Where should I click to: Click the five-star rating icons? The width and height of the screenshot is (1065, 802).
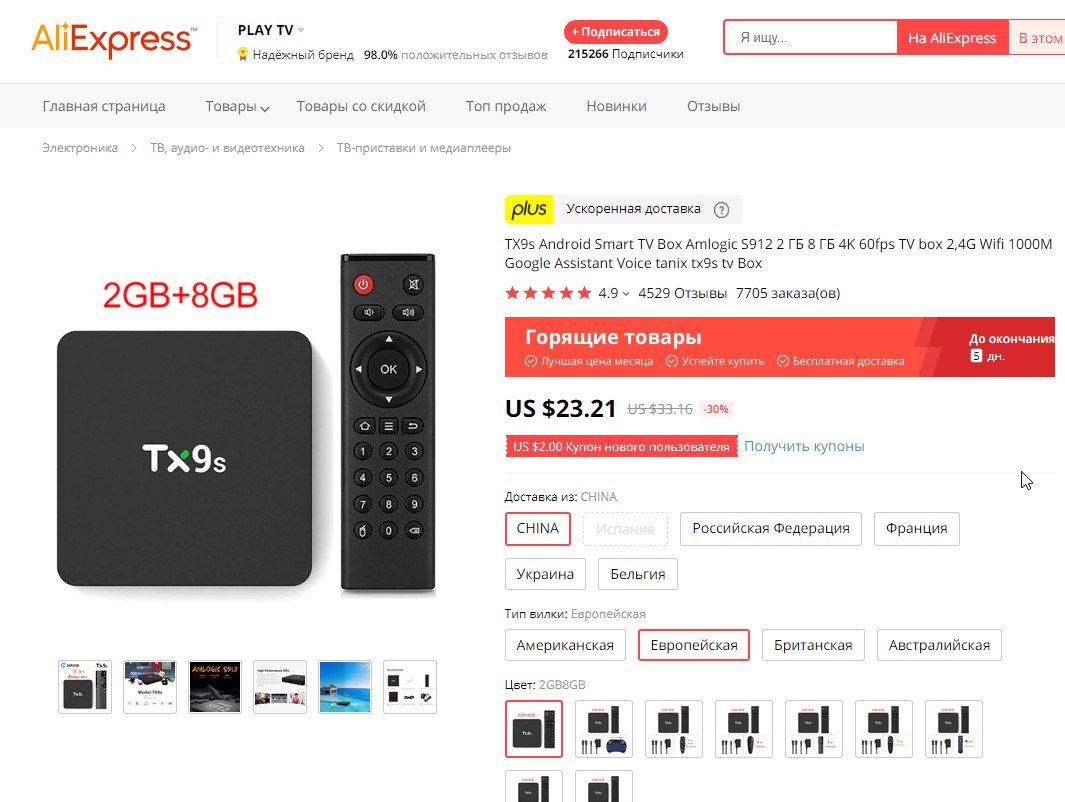(548, 293)
